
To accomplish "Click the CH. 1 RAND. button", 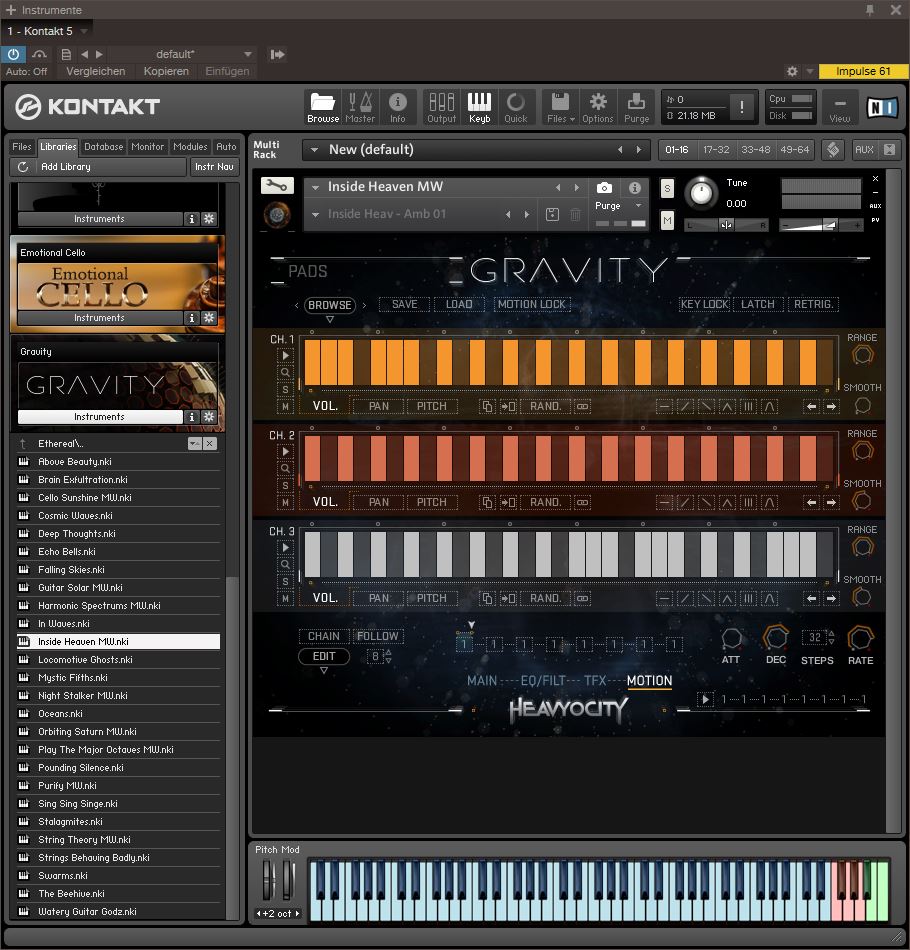I will pyautogui.click(x=545, y=407).
